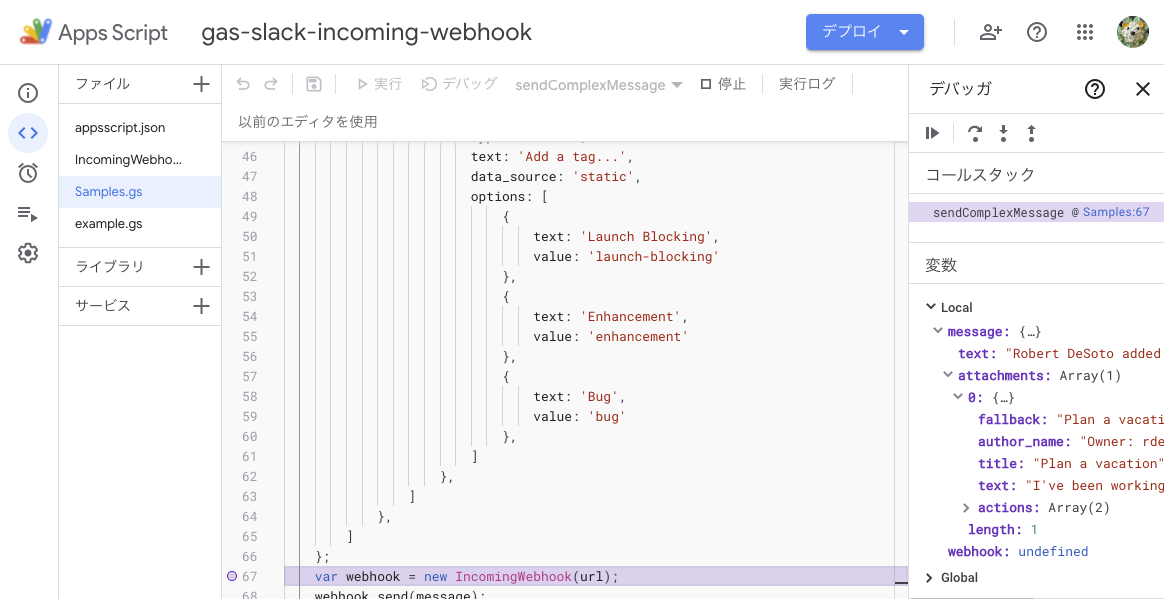Click the webhook: undefined variable row
Screen dimensions: 1164x599
pos(1018,551)
